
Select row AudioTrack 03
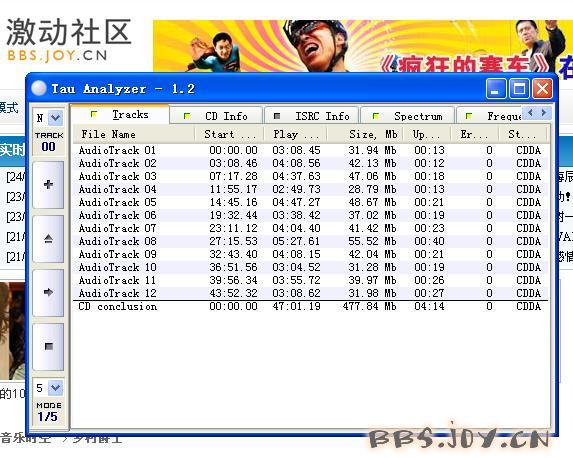tap(311, 176)
